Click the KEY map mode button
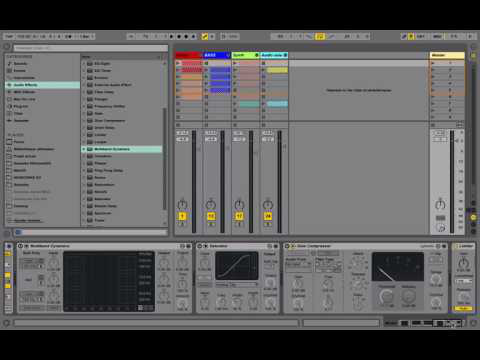The height and width of the screenshot is (360, 480). [421, 36]
